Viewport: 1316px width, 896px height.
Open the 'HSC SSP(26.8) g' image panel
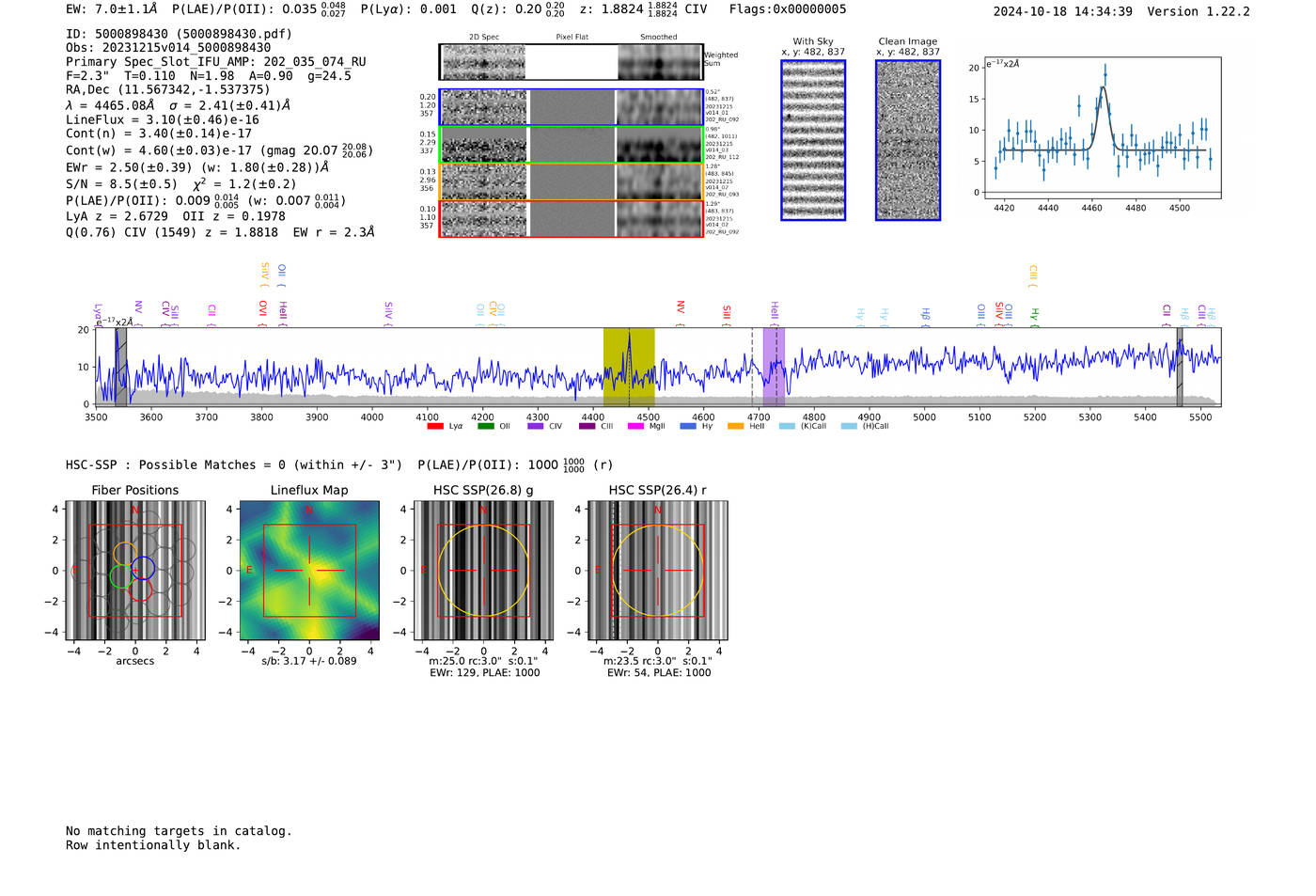tap(483, 572)
